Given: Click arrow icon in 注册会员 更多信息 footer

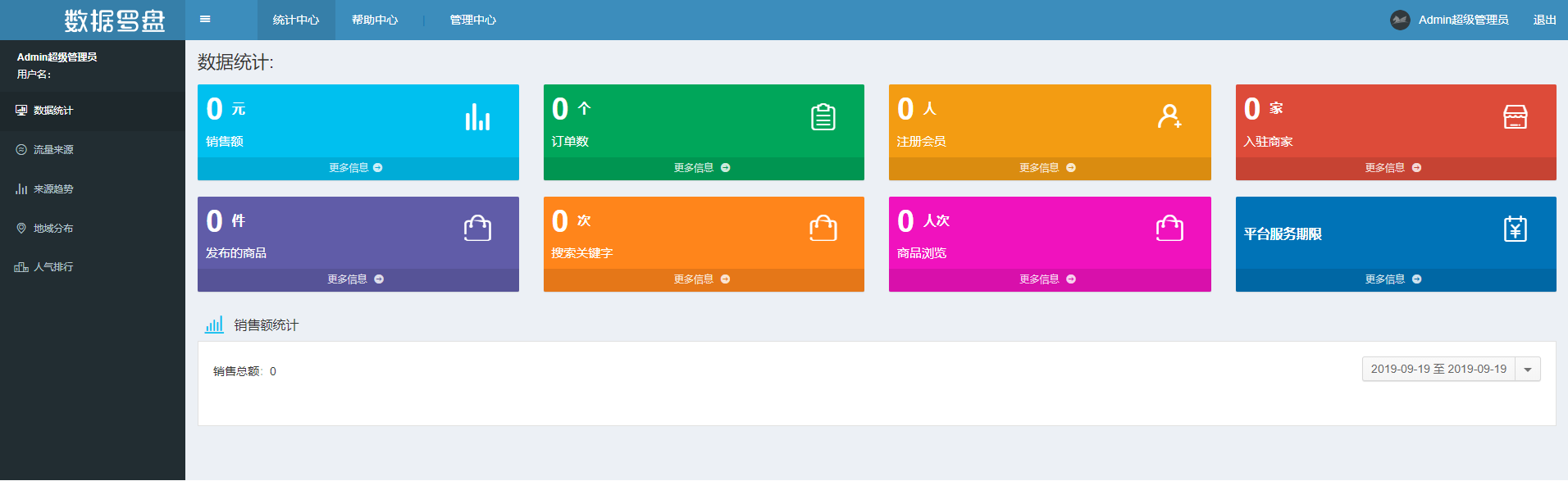Looking at the screenshot, I should [1071, 168].
